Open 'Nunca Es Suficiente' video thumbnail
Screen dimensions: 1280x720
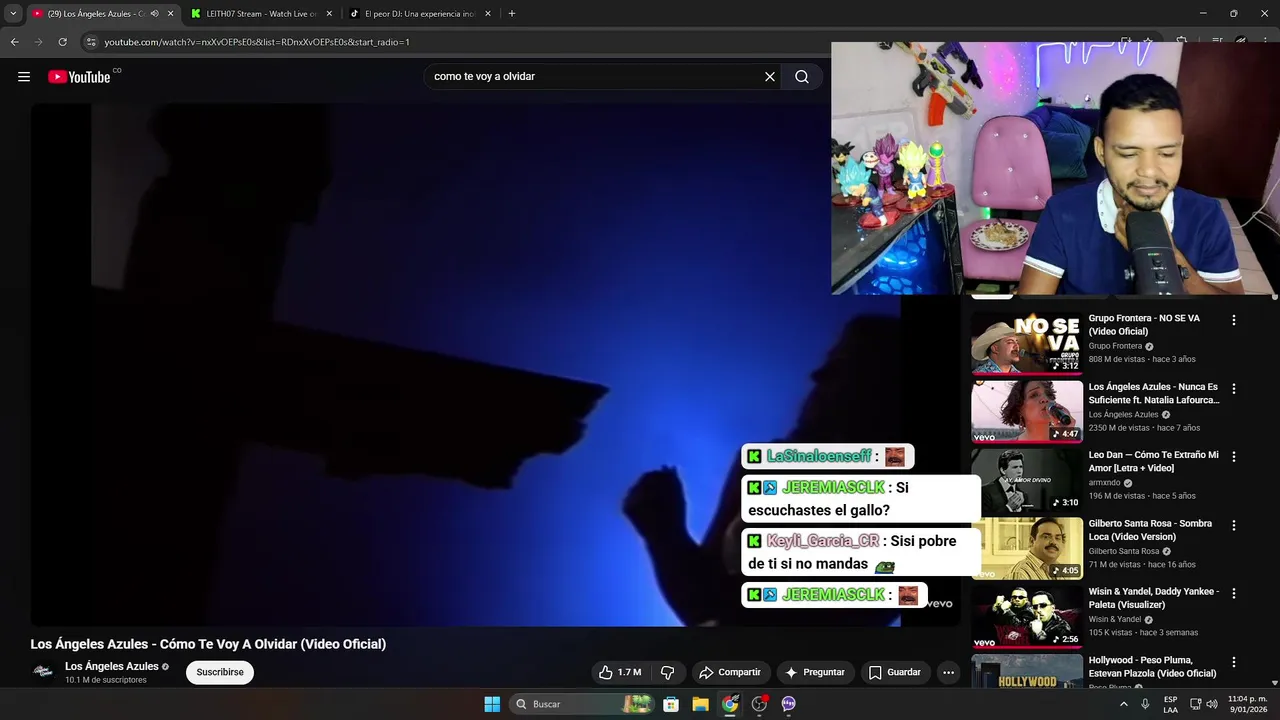[x=1027, y=411]
